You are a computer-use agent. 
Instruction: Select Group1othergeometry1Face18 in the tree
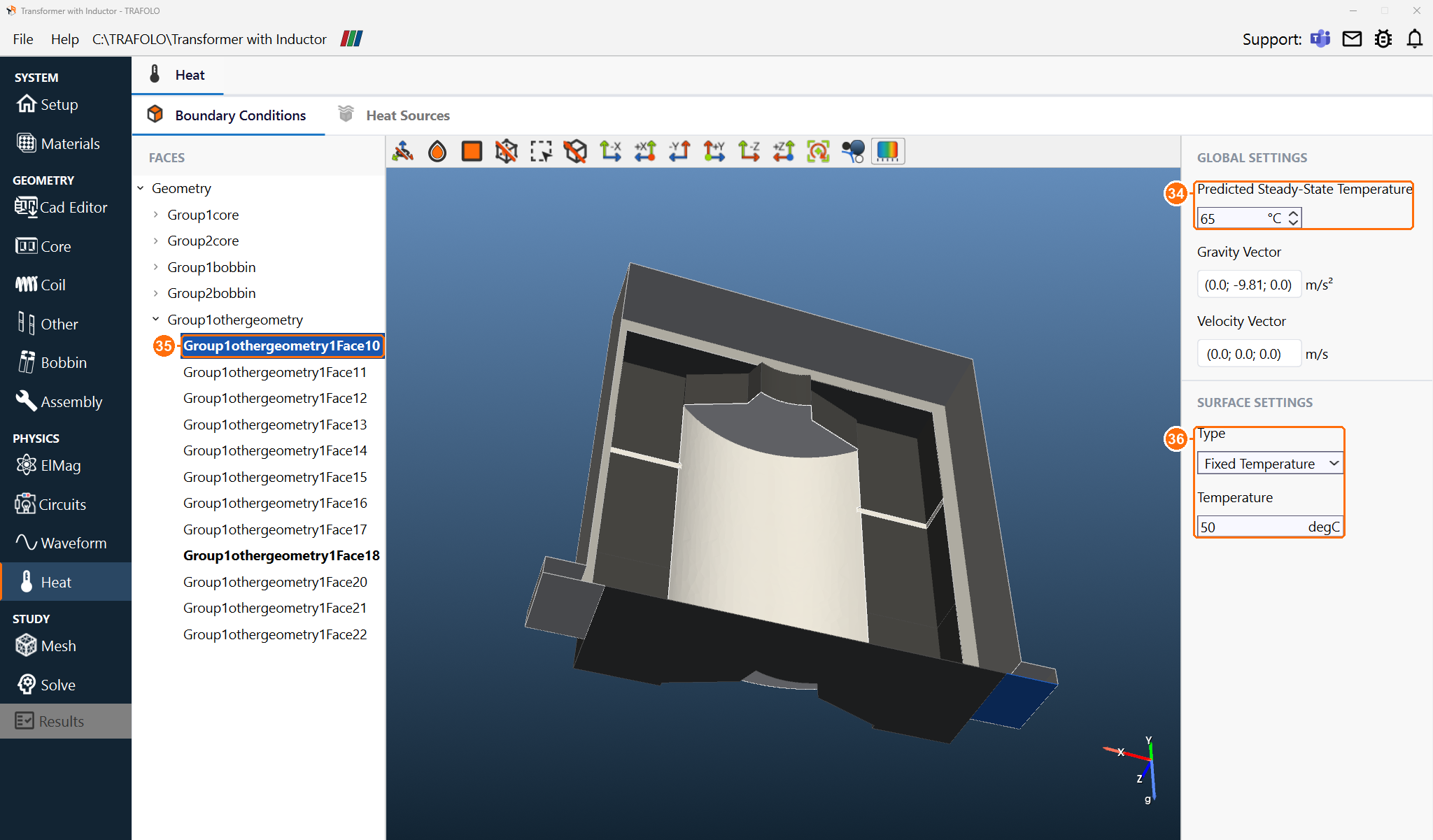(281, 555)
